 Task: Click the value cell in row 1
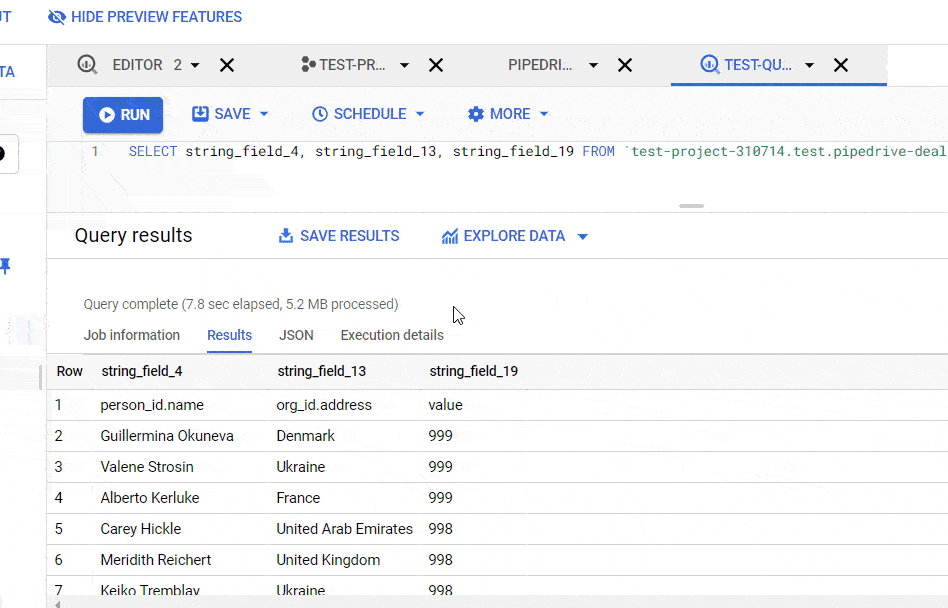(446, 405)
